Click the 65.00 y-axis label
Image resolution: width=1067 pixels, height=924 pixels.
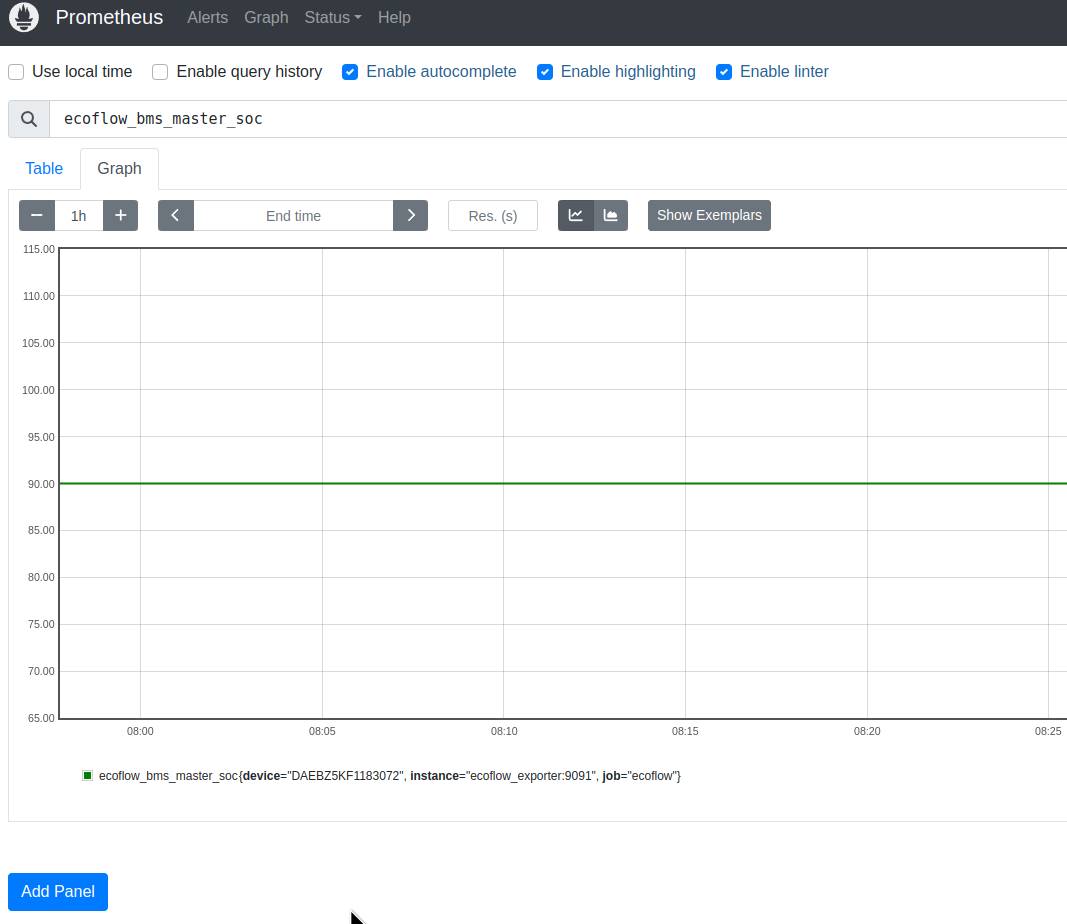click(x=41, y=718)
